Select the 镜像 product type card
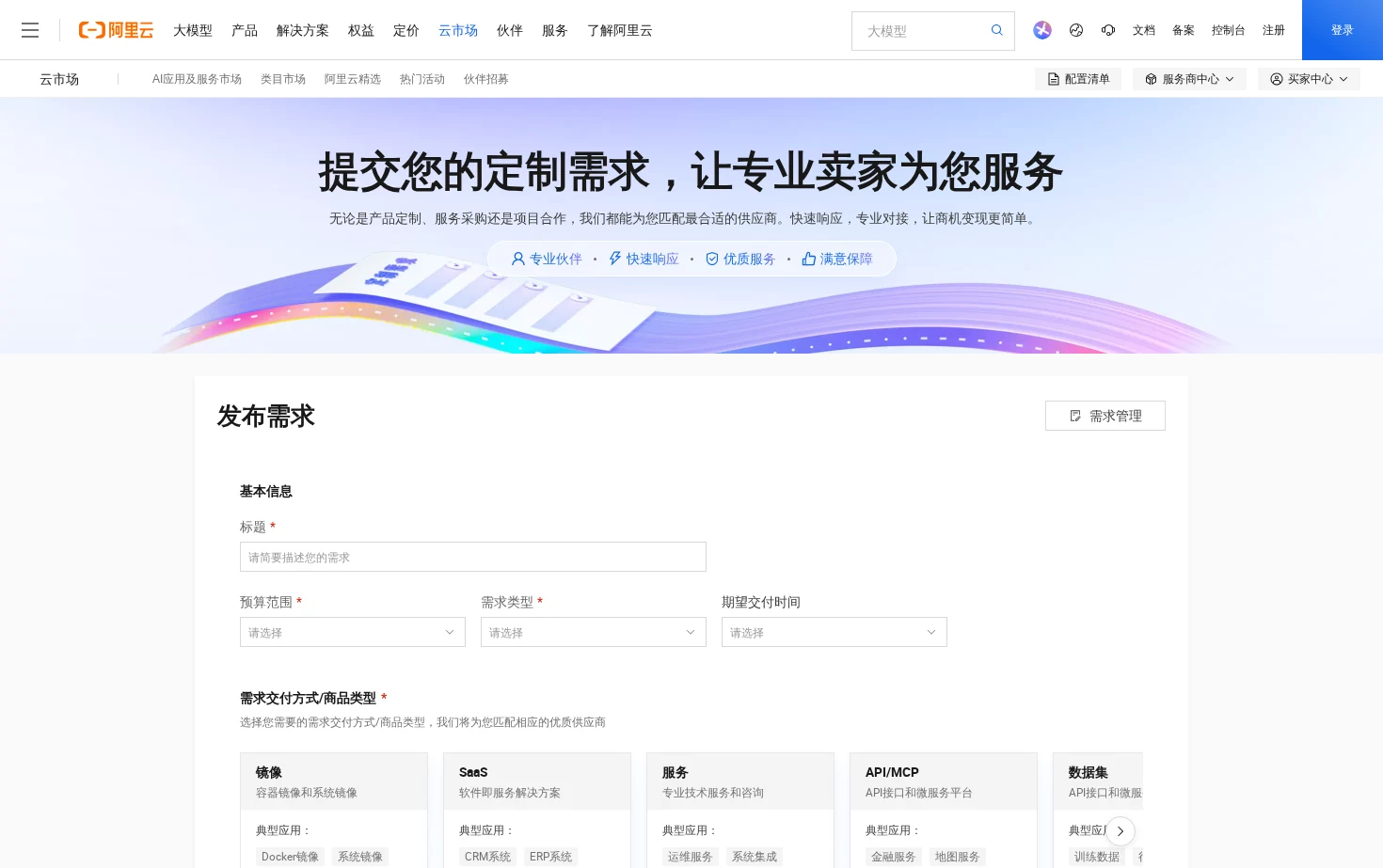 [334, 810]
